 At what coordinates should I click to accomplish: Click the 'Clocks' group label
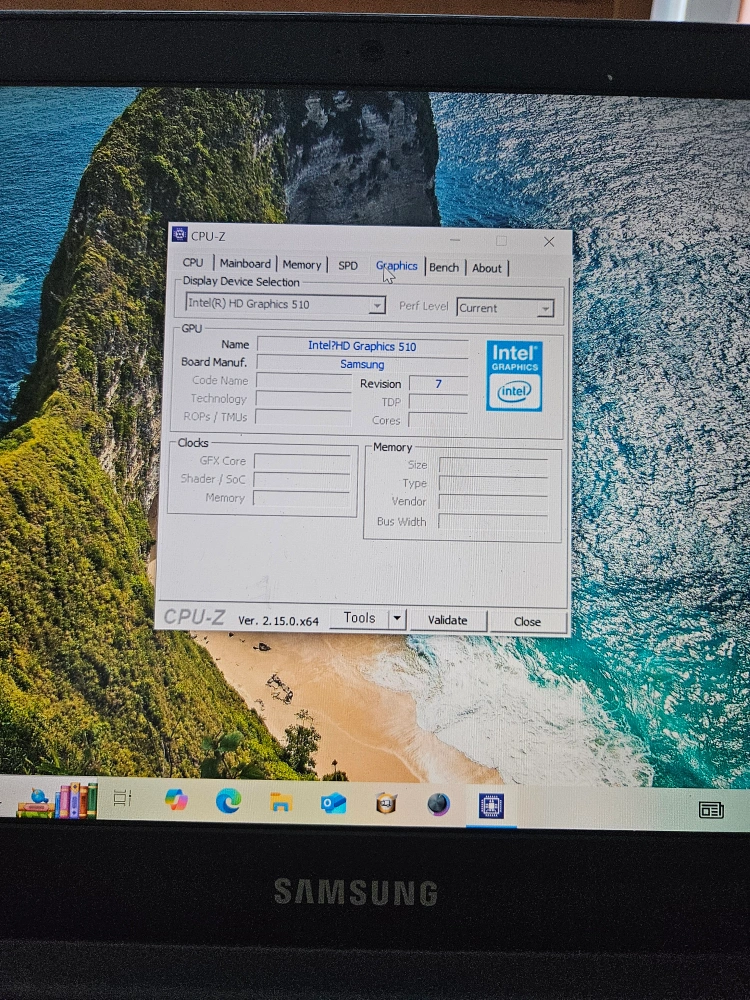pyautogui.click(x=193, y=443)
